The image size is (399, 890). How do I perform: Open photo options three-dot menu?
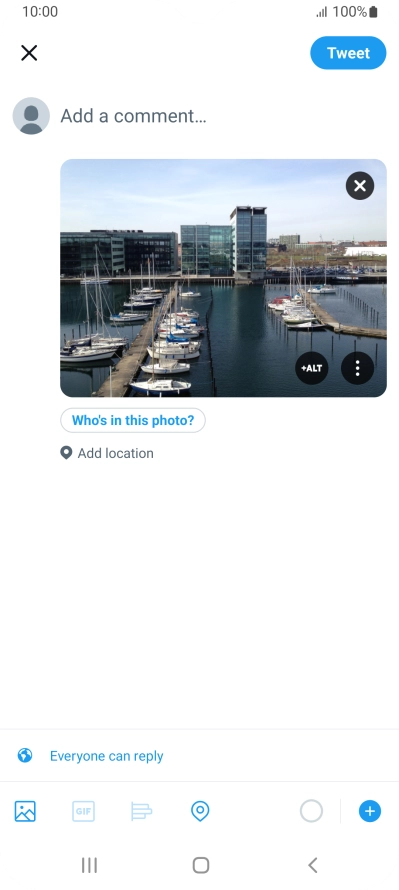coord(358,368)
